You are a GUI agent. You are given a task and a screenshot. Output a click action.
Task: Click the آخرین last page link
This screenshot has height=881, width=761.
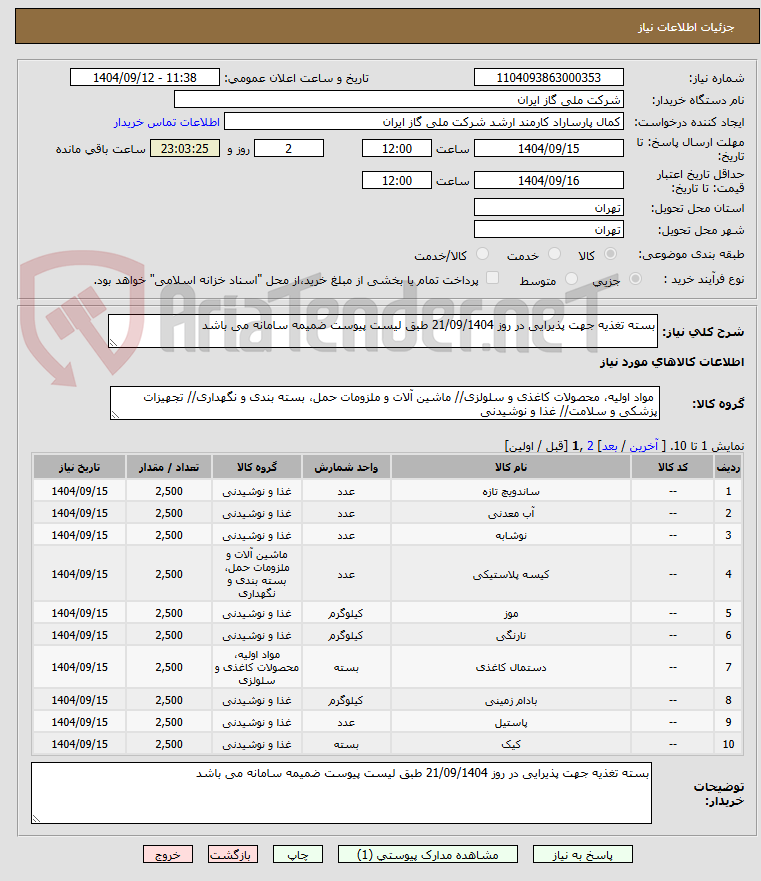644,446
